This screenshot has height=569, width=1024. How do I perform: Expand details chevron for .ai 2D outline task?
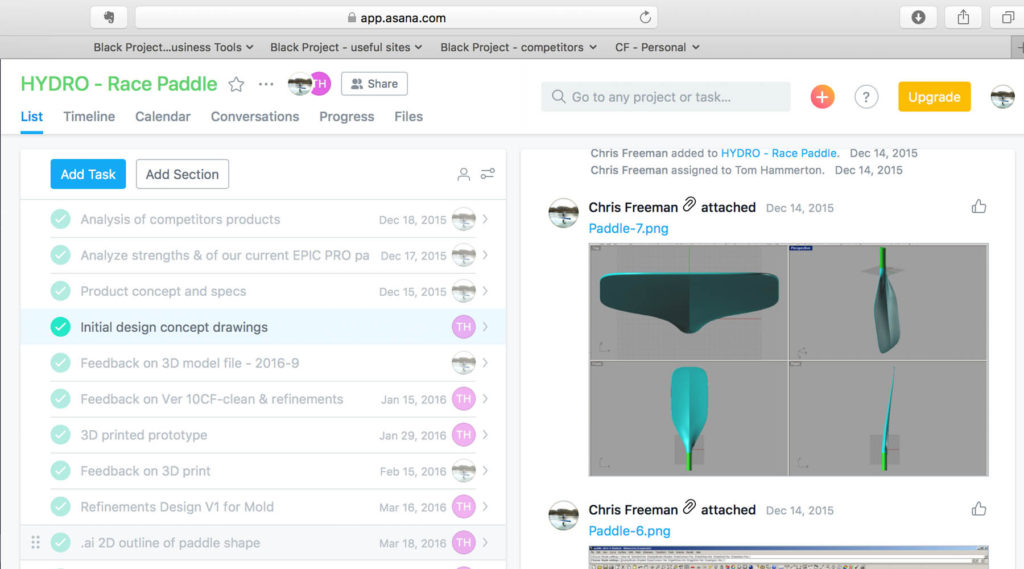click(485, 542)
